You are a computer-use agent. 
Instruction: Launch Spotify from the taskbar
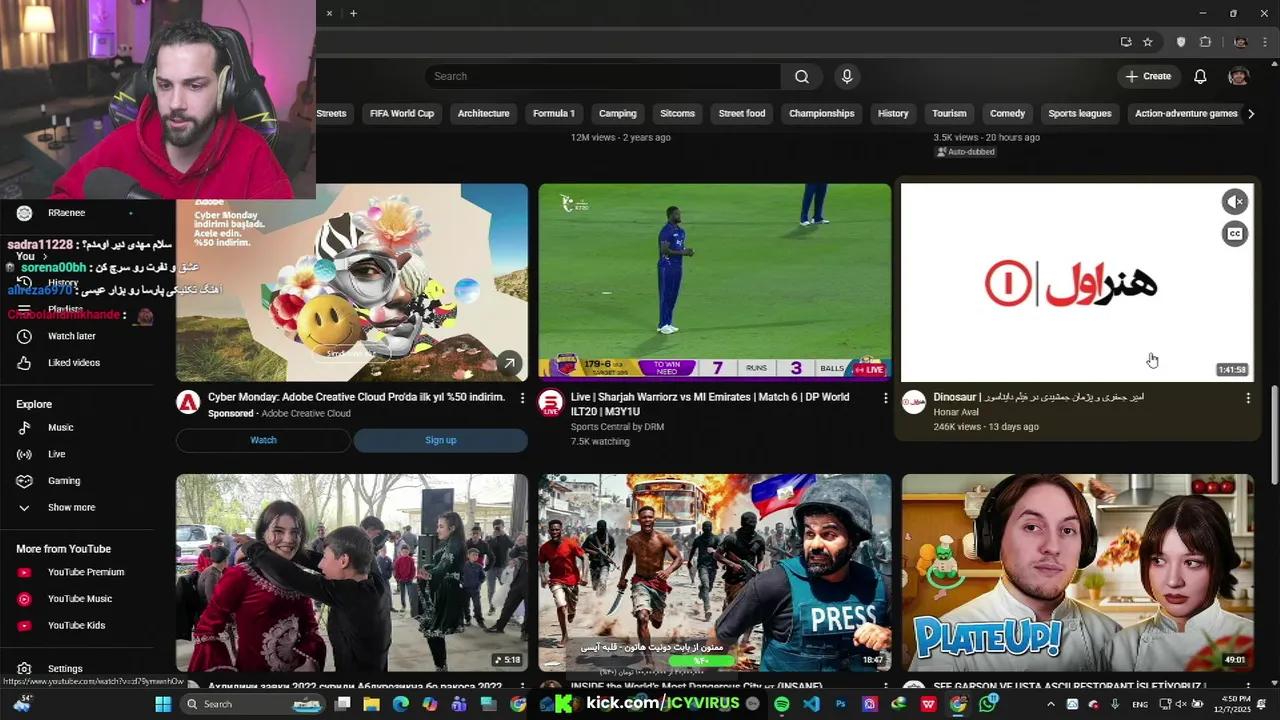[x=781, y=704]
